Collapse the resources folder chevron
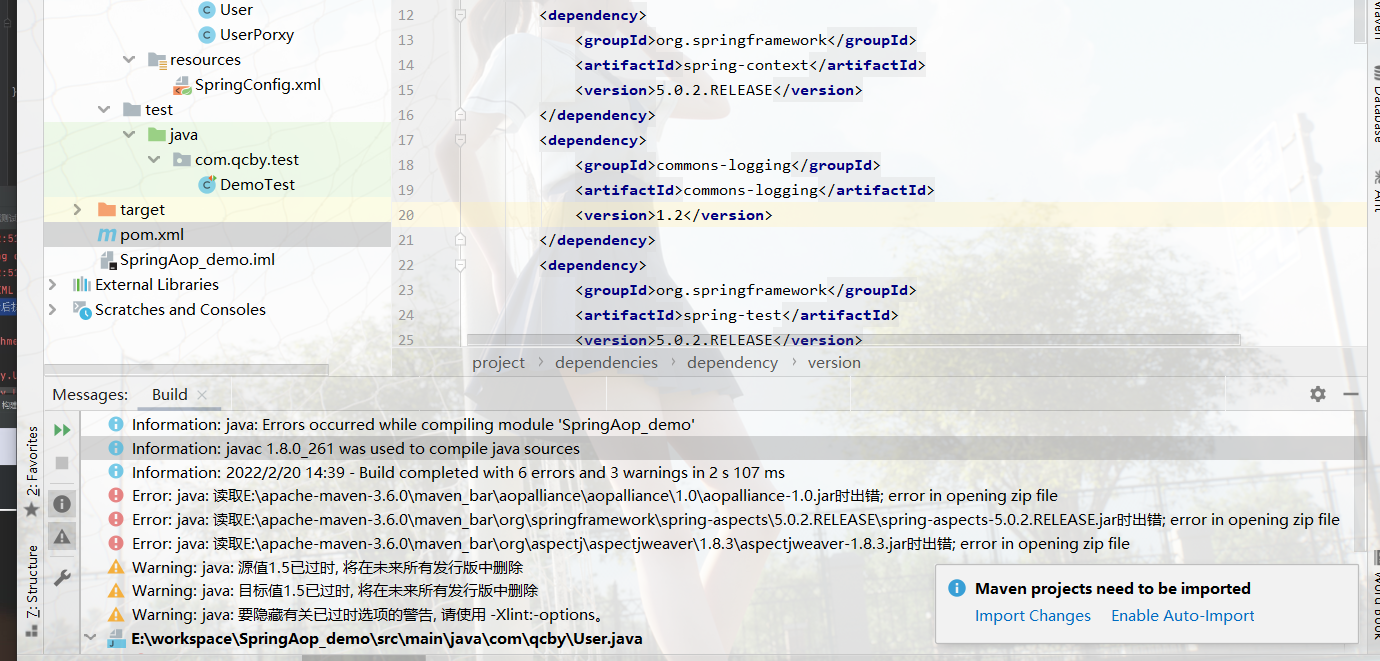 pyautogui.click(x=128, y=60)
